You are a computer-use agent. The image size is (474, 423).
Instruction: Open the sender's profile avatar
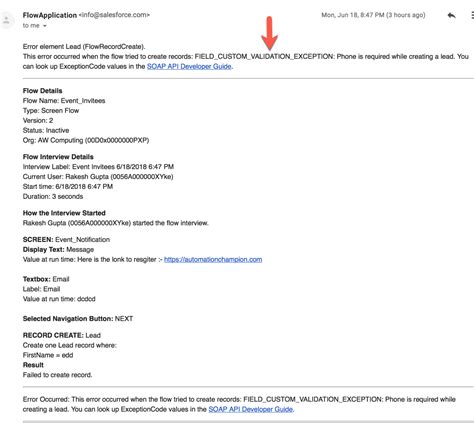(6, 20)
